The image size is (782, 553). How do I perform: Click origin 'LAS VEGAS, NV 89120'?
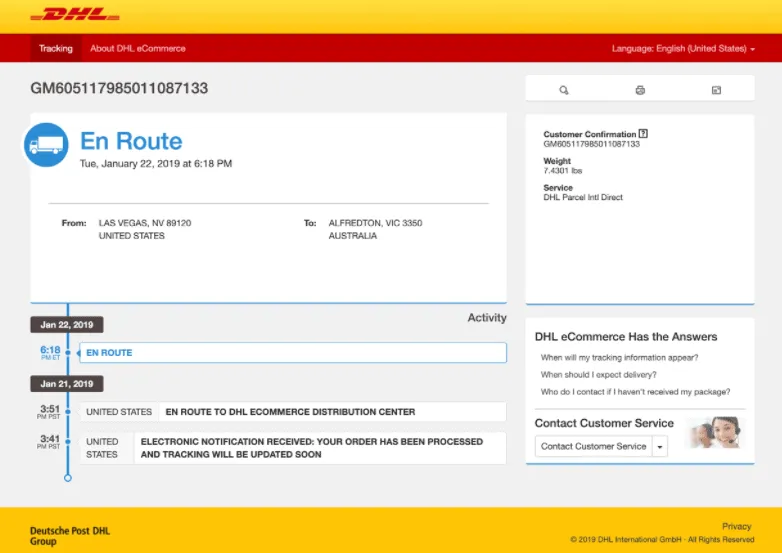point(145,223)
